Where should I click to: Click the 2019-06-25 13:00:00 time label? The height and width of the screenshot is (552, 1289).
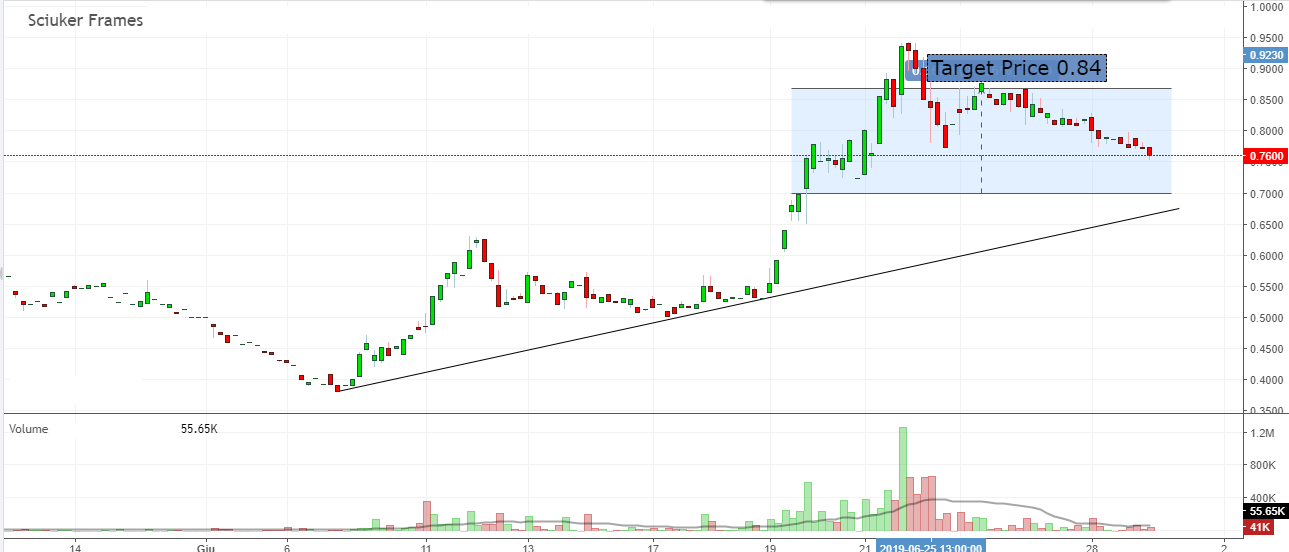click(932, 546)
